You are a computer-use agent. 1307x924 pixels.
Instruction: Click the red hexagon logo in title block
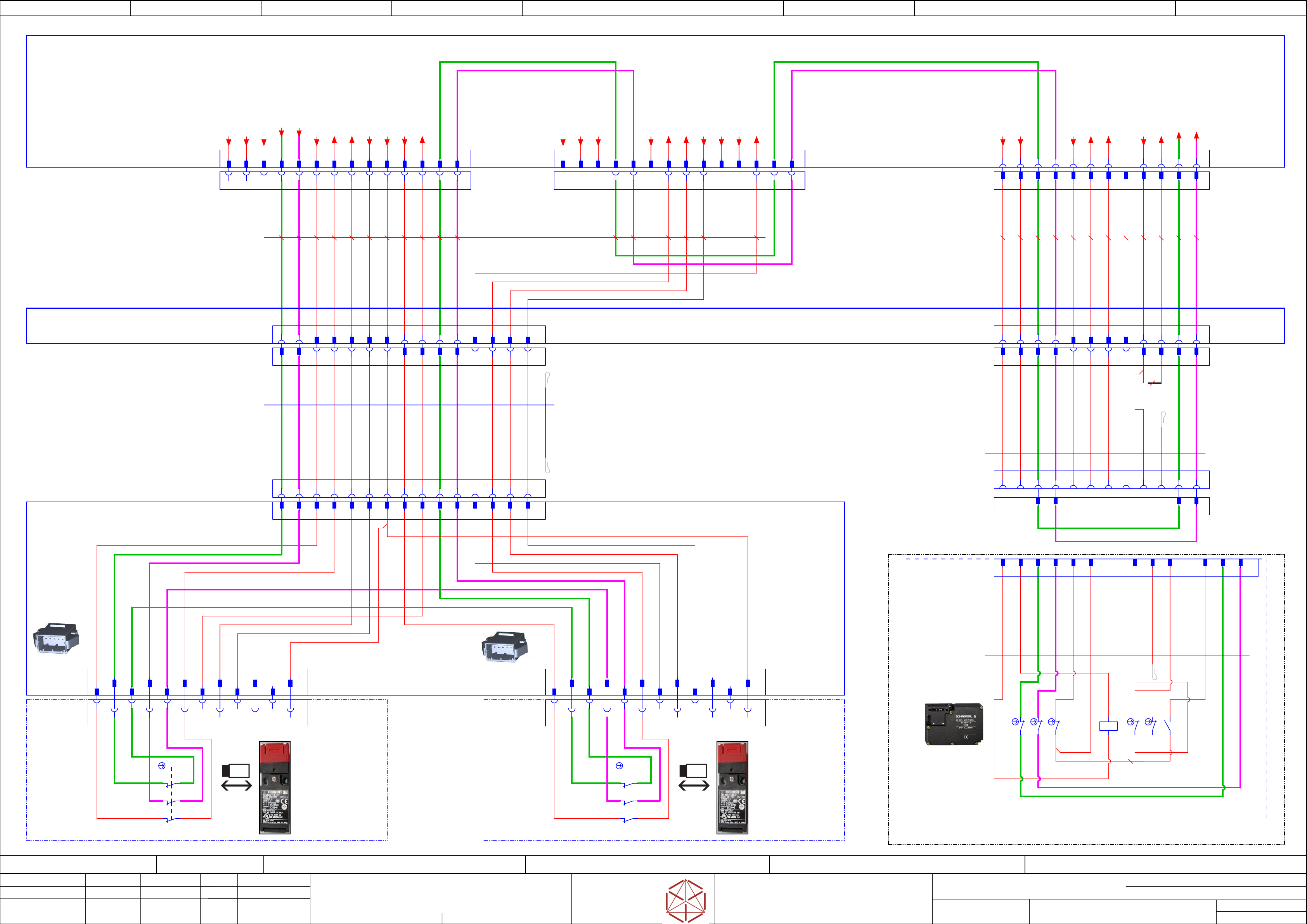pos(686,901)
